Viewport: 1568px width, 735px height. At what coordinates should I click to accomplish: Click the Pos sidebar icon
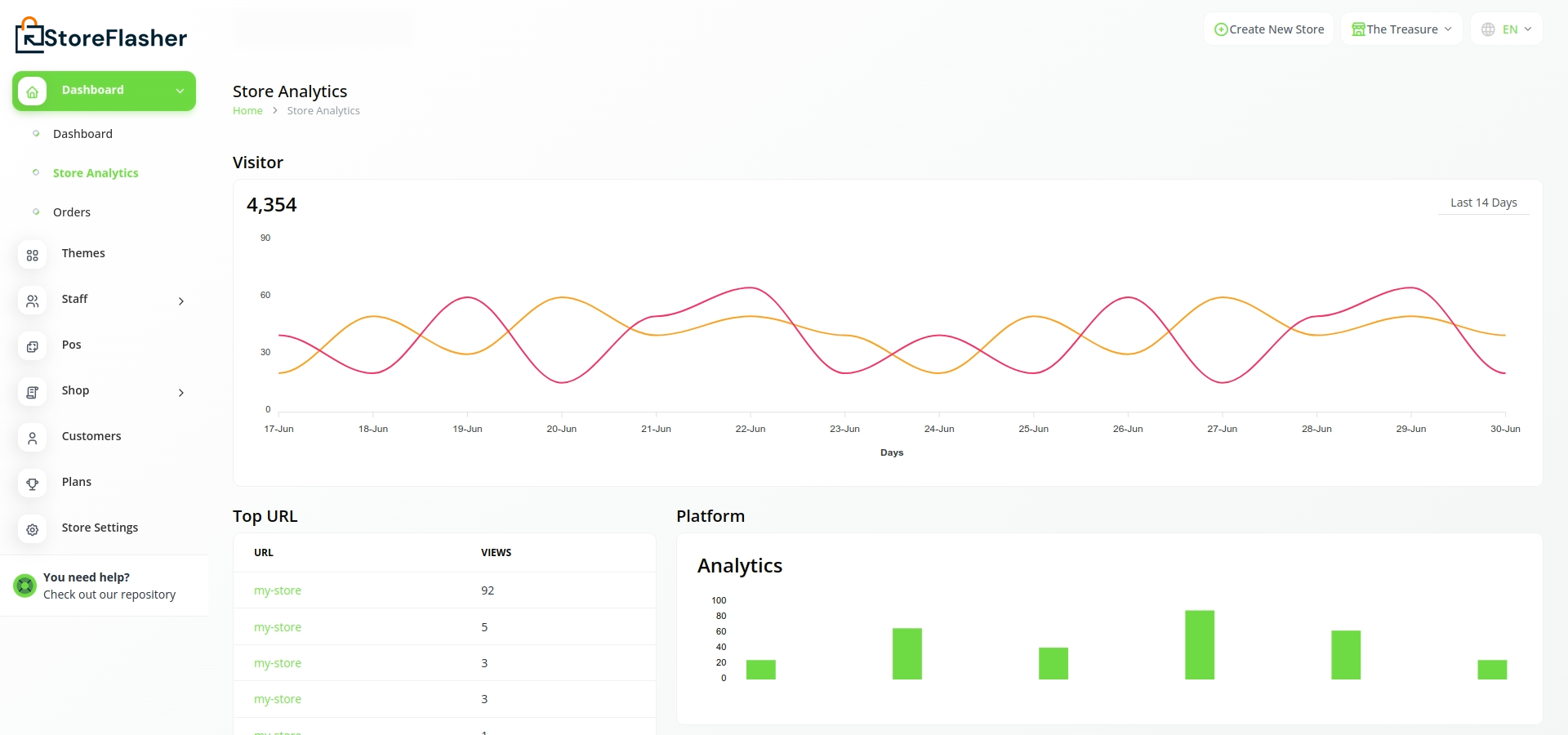33,347
